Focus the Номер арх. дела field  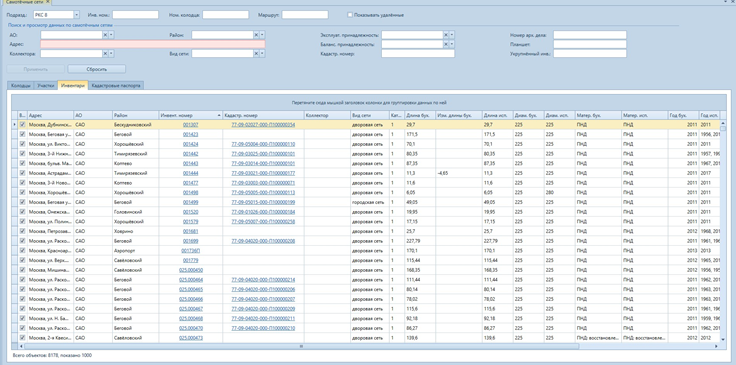click(x=590, y=35)
